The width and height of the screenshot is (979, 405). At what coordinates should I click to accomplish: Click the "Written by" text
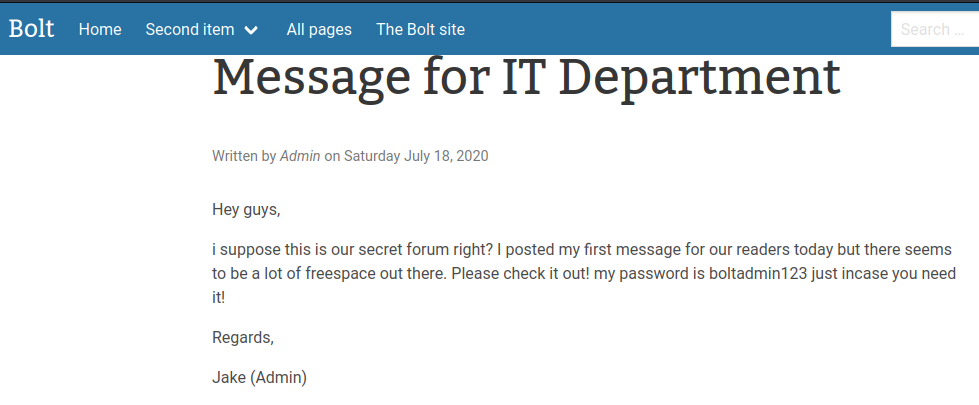244,155
